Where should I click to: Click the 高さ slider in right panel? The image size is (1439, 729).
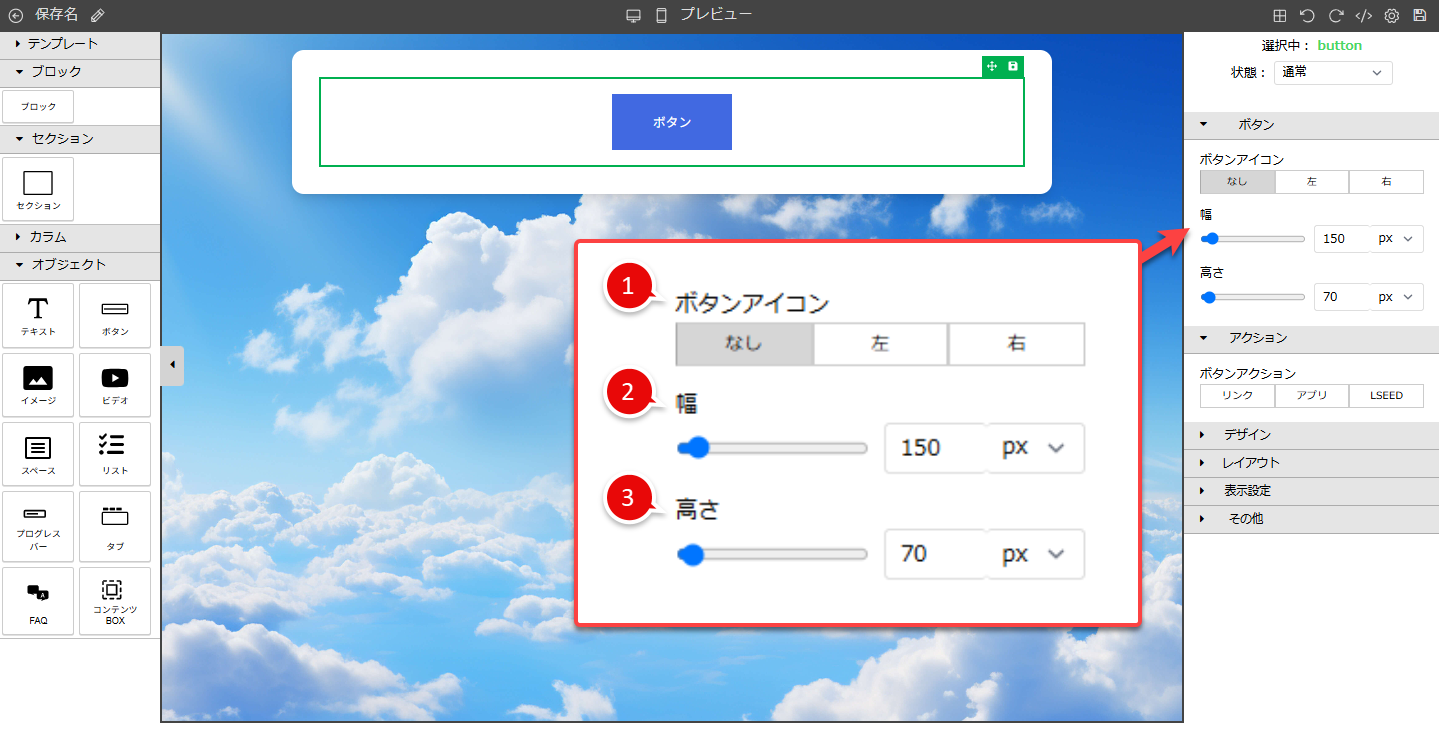coord(1254,297)
